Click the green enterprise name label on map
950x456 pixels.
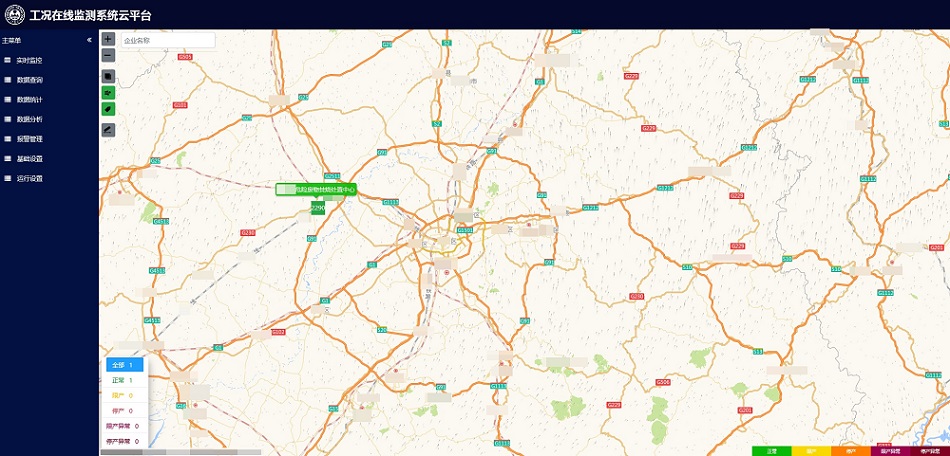[x=316, y=190]
